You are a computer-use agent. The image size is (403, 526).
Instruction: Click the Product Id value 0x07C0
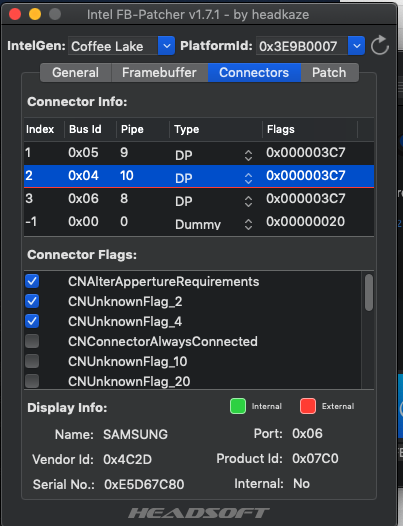315,458
